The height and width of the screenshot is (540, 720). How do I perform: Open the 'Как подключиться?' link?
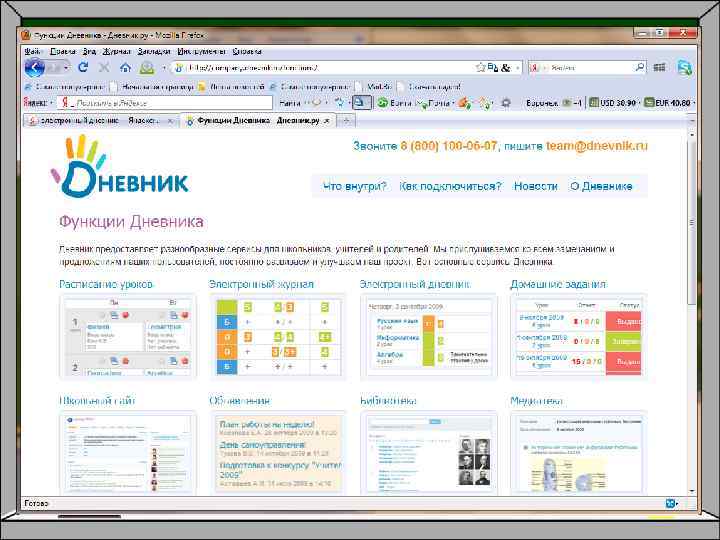(x=450, y=186)
